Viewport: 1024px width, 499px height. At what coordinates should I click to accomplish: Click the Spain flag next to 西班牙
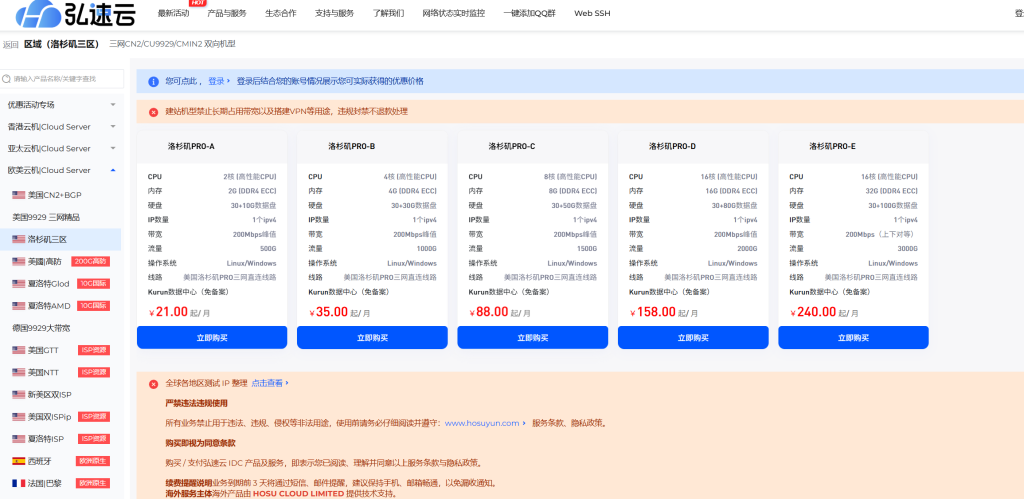pos(18,461)
